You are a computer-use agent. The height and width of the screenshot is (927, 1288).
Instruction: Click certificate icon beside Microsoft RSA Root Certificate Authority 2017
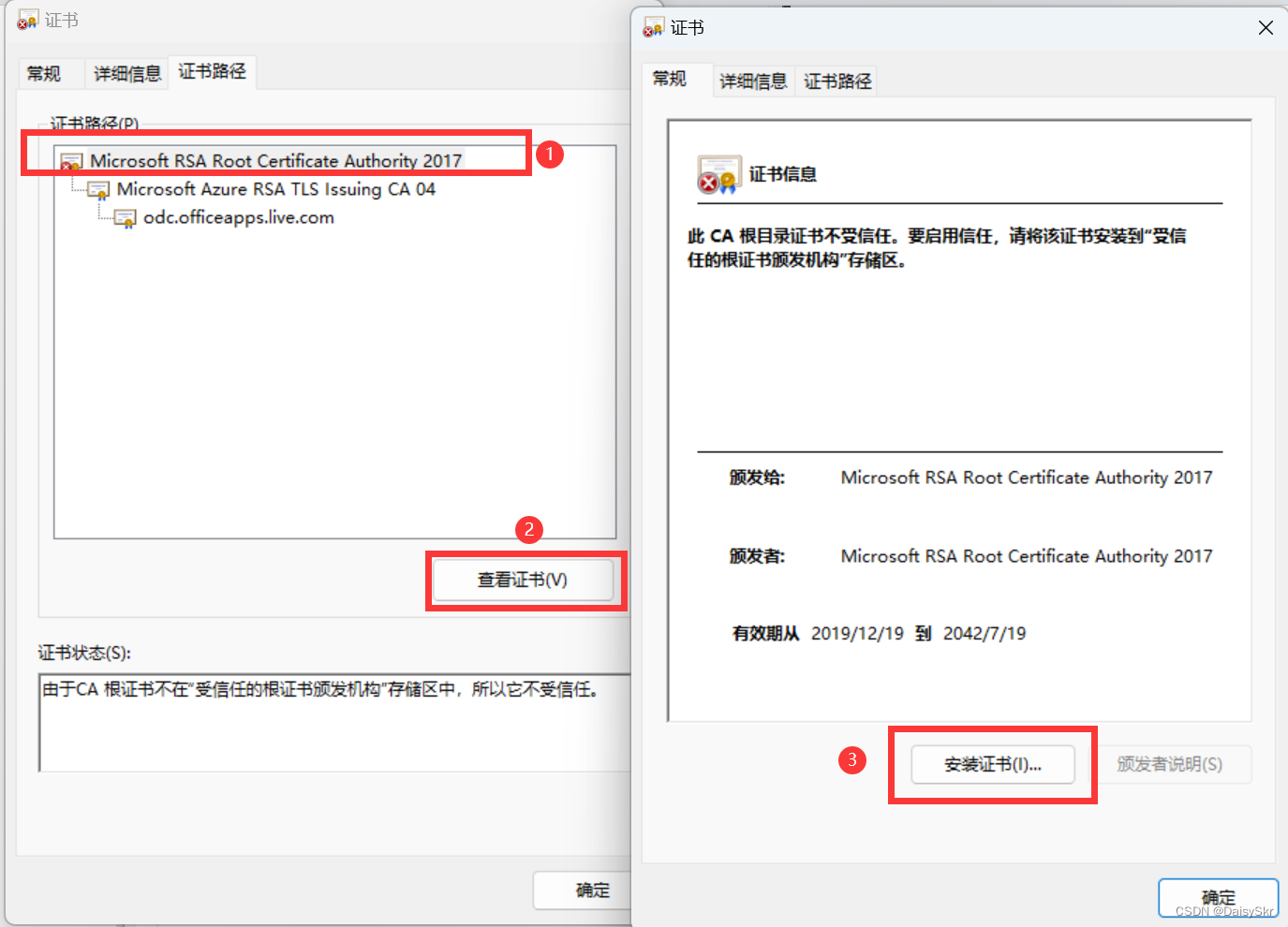pyautogui.click(x=72, y=163)
